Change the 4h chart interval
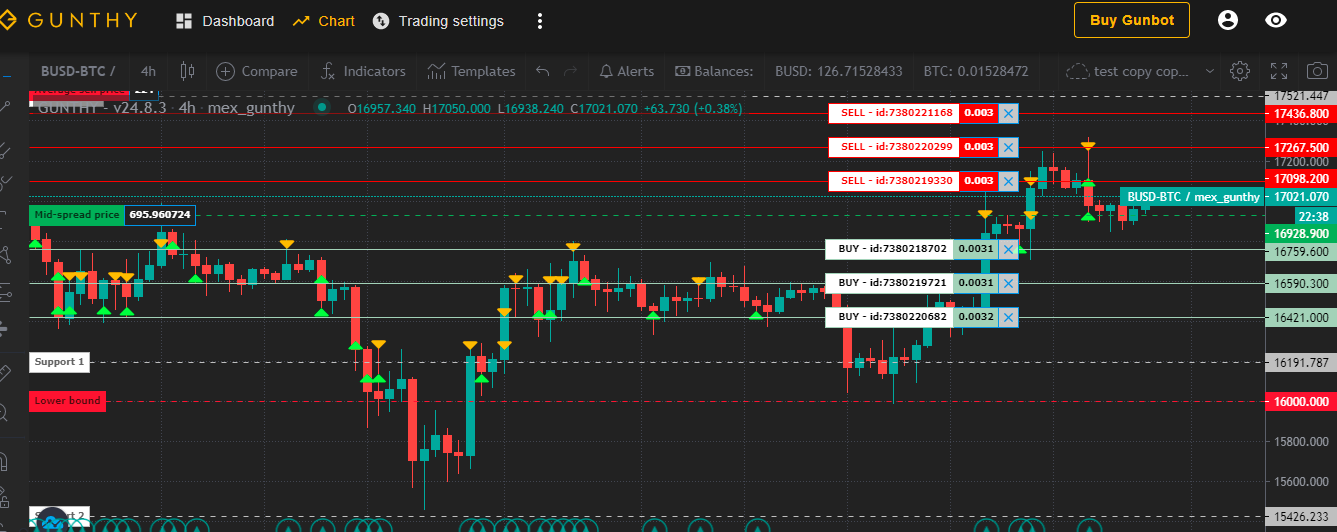The height and width of the screenshot is (532, 1337). [x=148, y=71]
